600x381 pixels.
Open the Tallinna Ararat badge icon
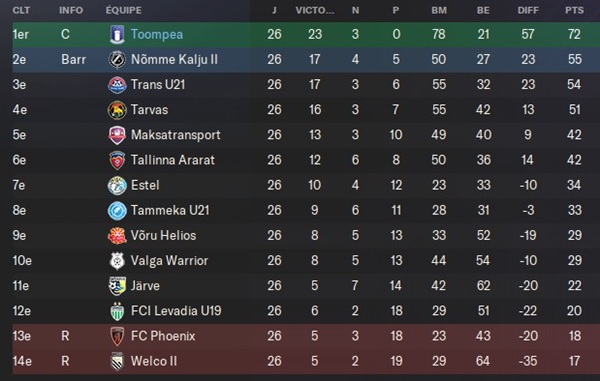pyautogui.click(x=117, y=160)
